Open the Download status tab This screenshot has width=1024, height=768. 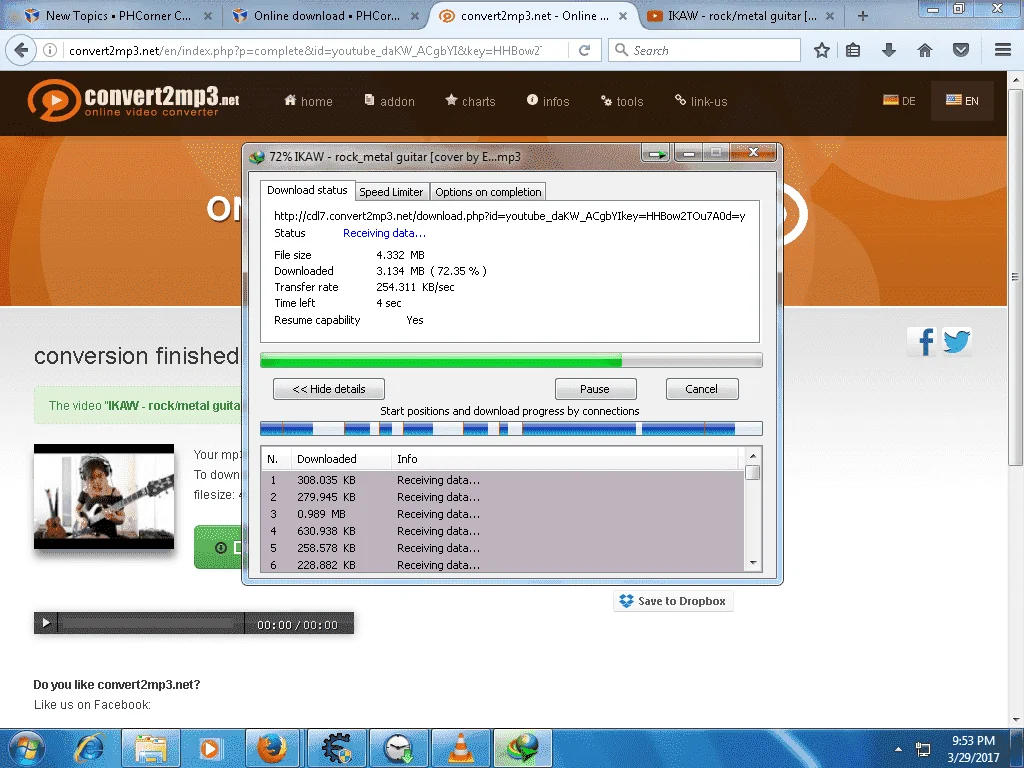[x=307, y=190]
